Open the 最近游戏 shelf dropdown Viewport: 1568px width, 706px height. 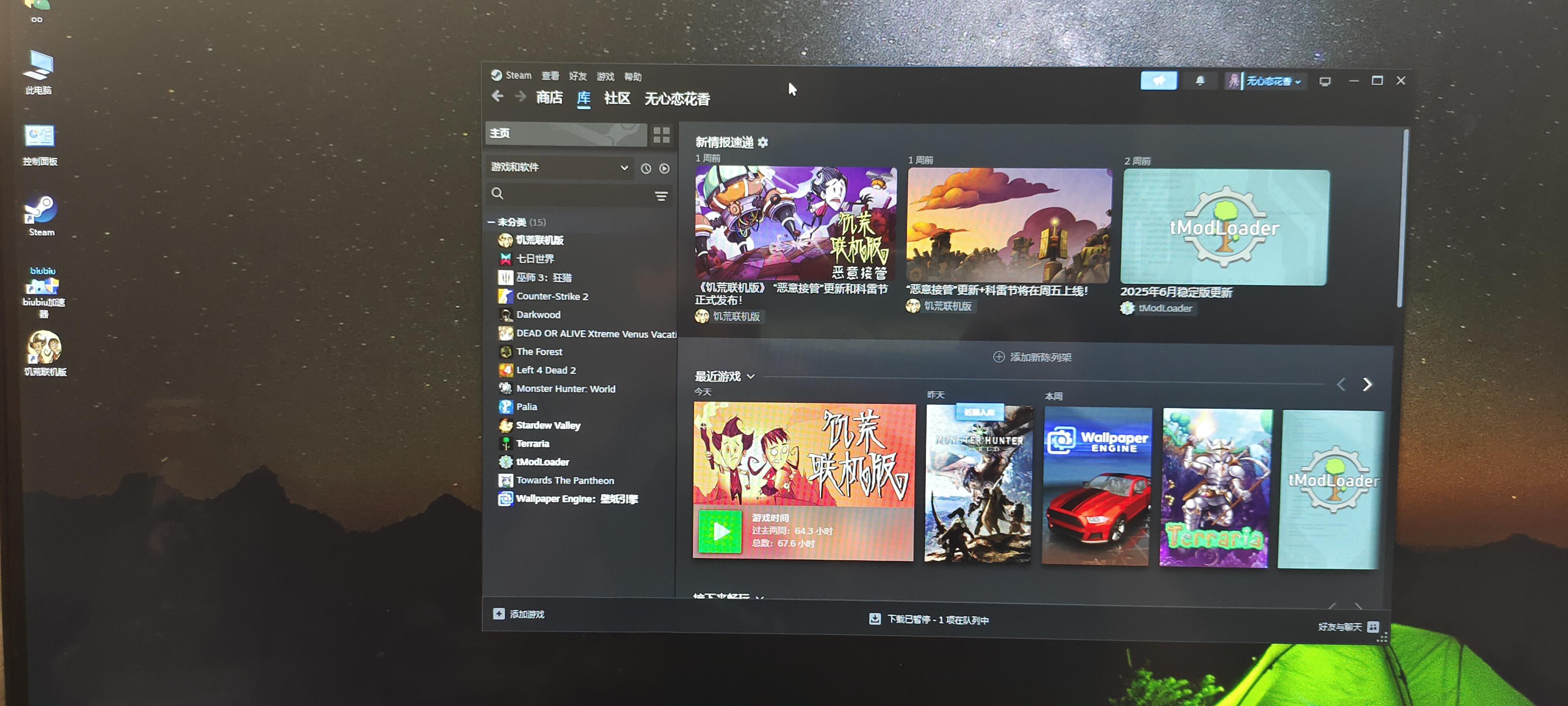pos(751,377)
